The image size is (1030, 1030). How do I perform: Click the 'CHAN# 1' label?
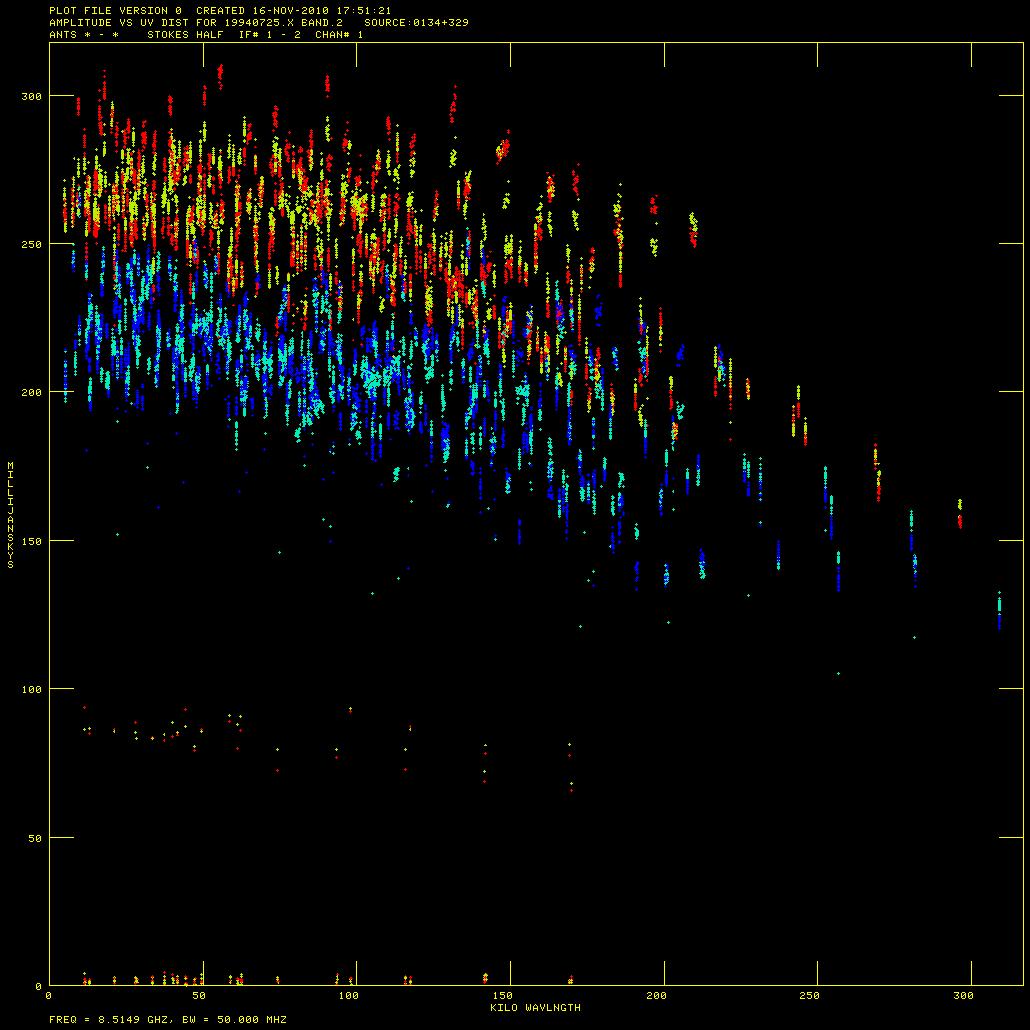(339, 34)
